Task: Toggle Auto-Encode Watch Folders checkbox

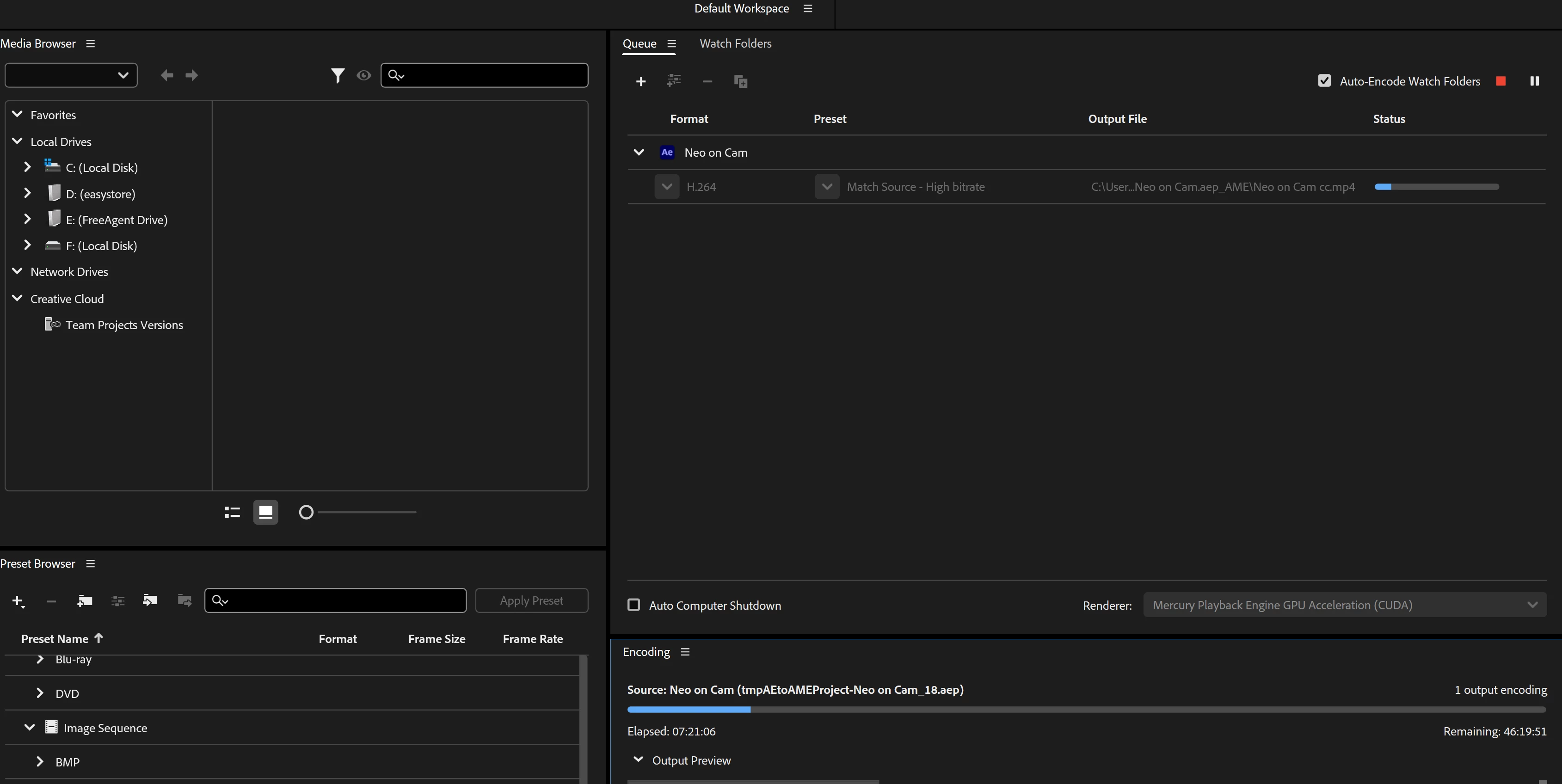Action: 1324,81
